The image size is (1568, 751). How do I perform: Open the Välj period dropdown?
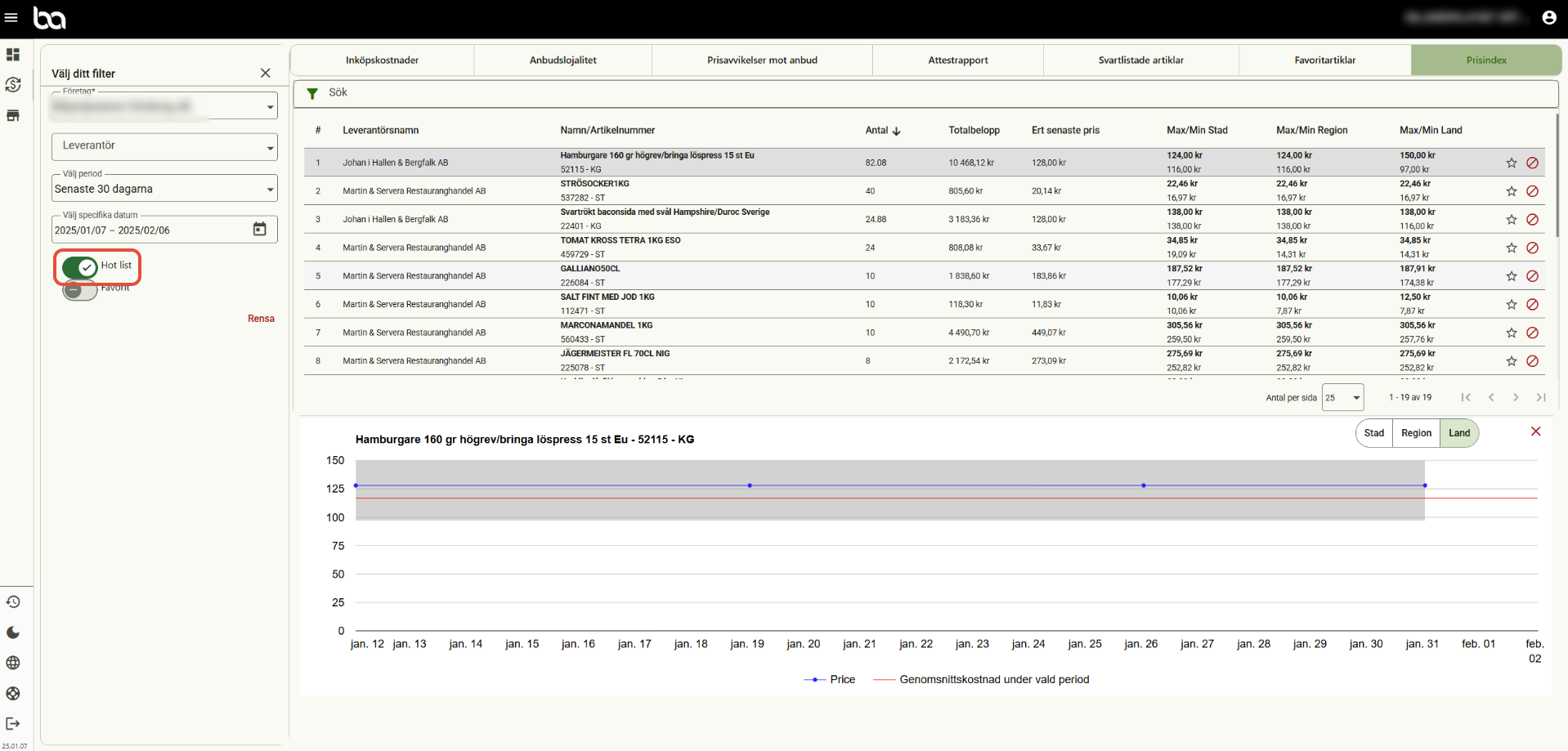tap(164, 189)
